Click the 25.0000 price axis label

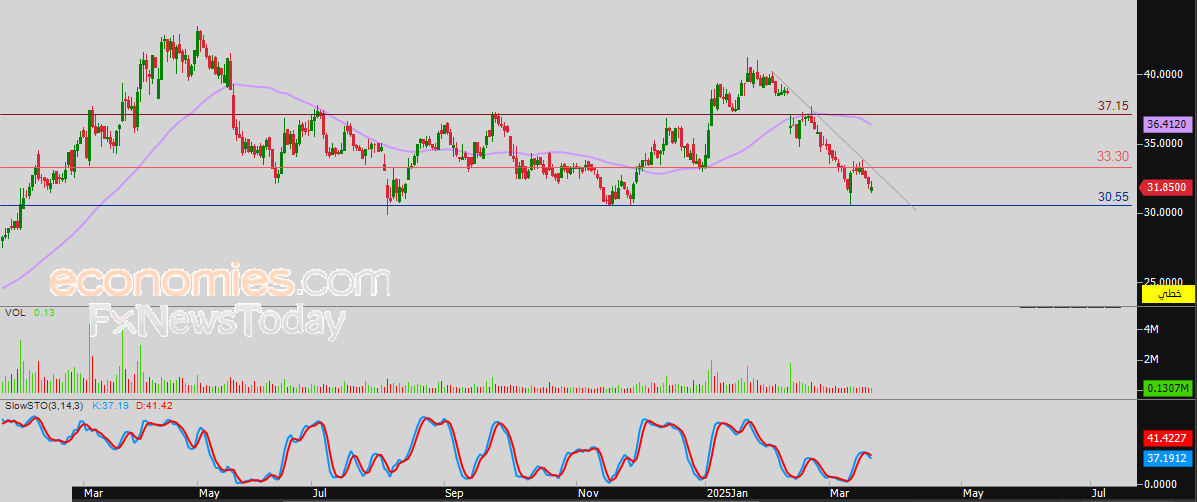click(x=1163, y=281)
